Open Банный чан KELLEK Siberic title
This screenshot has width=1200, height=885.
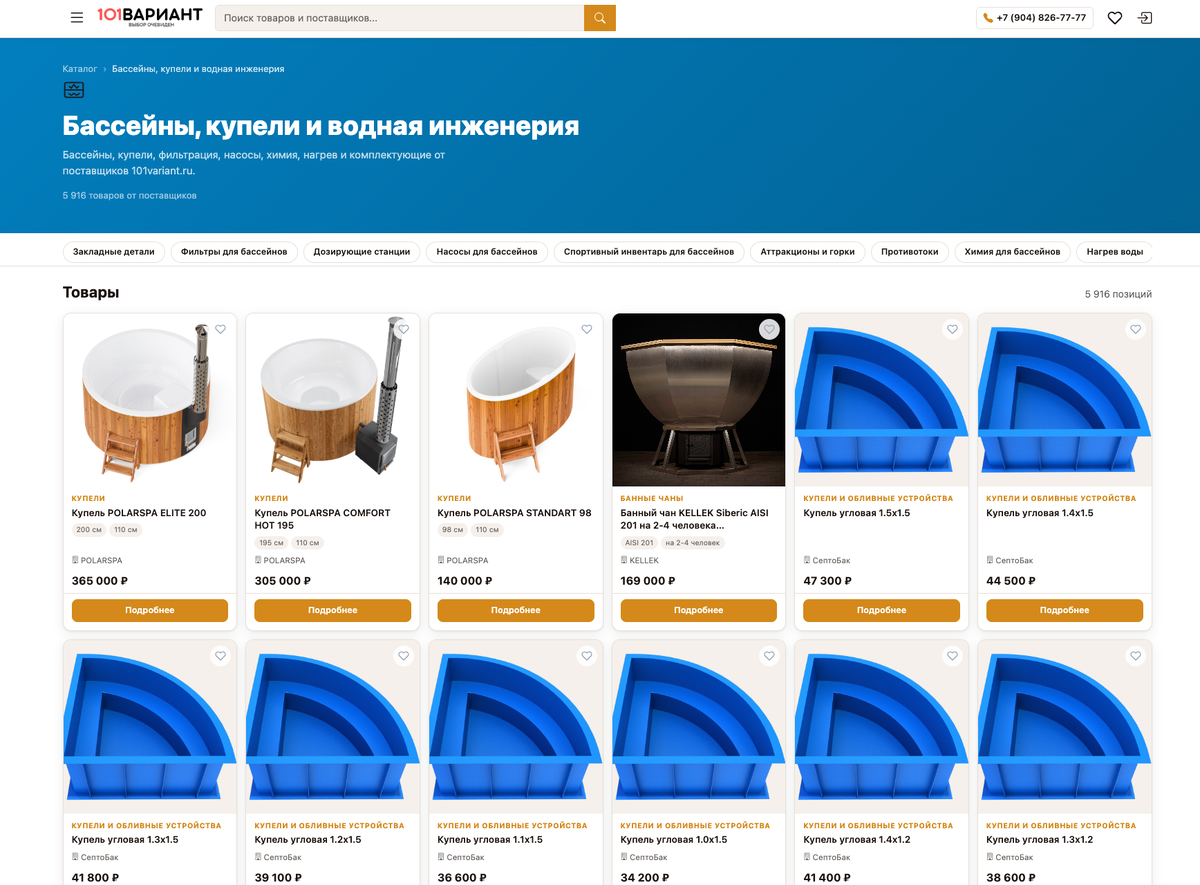[694, 519]
